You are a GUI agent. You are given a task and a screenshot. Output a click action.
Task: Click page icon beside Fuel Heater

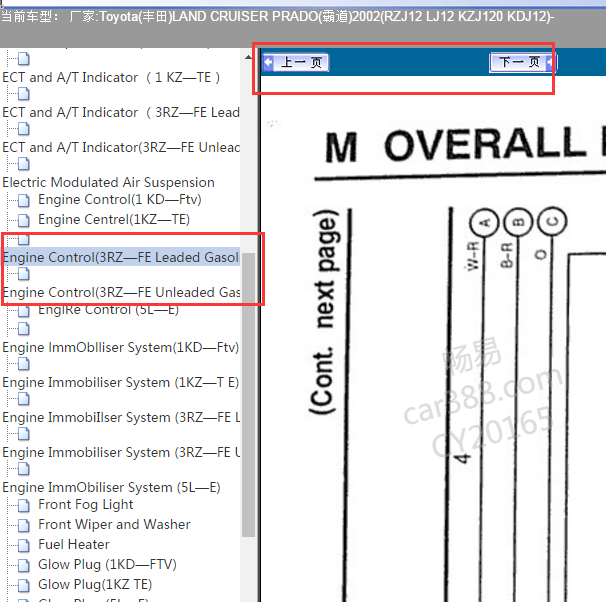click(x=24, y=545)
